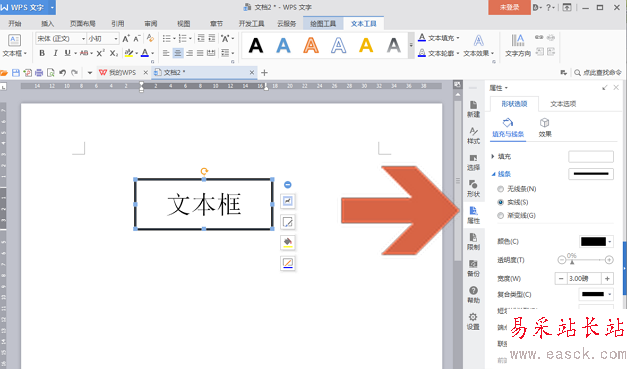This screenshot has width=627, height=369.
Task: Open the 设置 settings sidebar gear
Action: 473,321
